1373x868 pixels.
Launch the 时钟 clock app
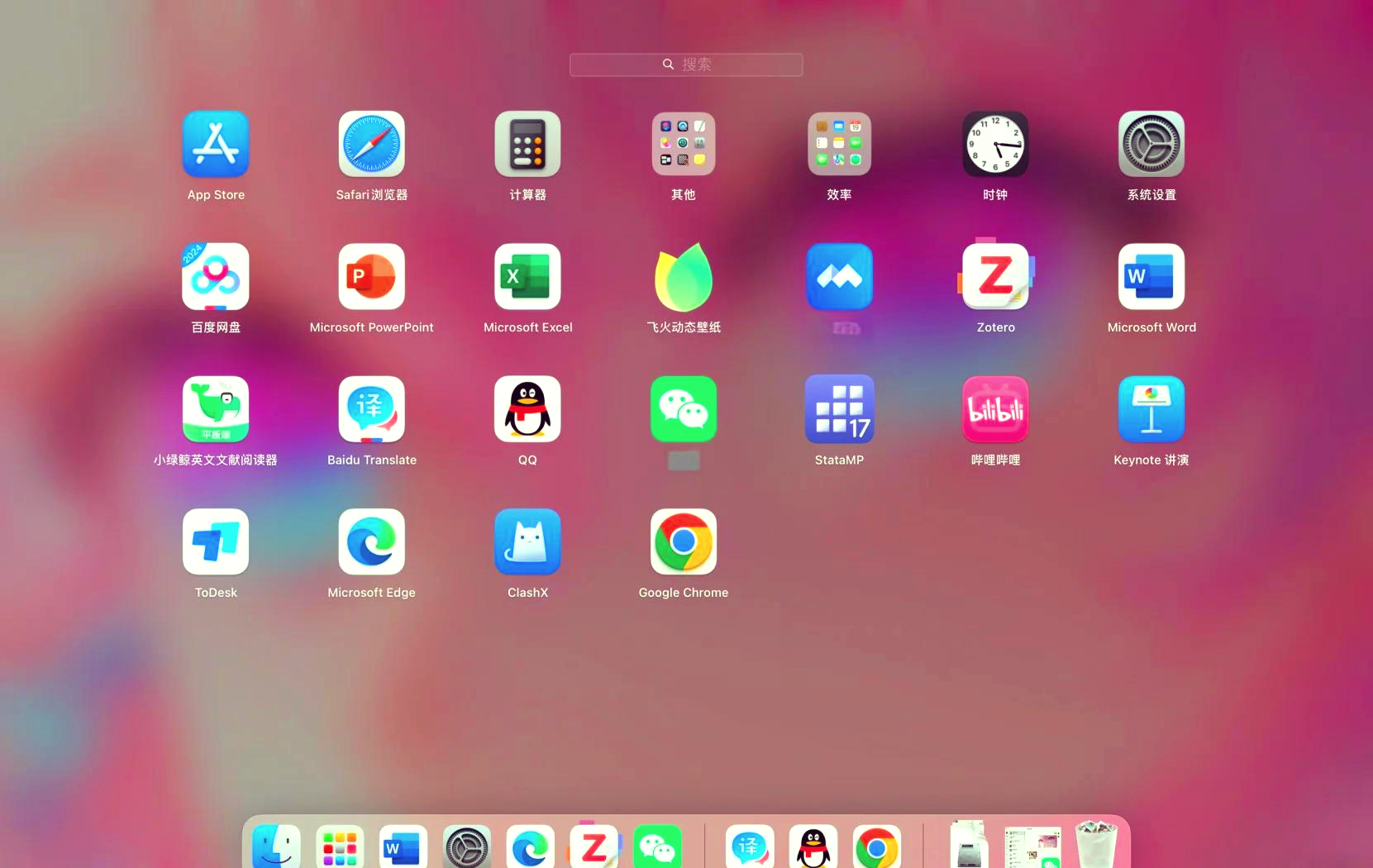point(995,145)
